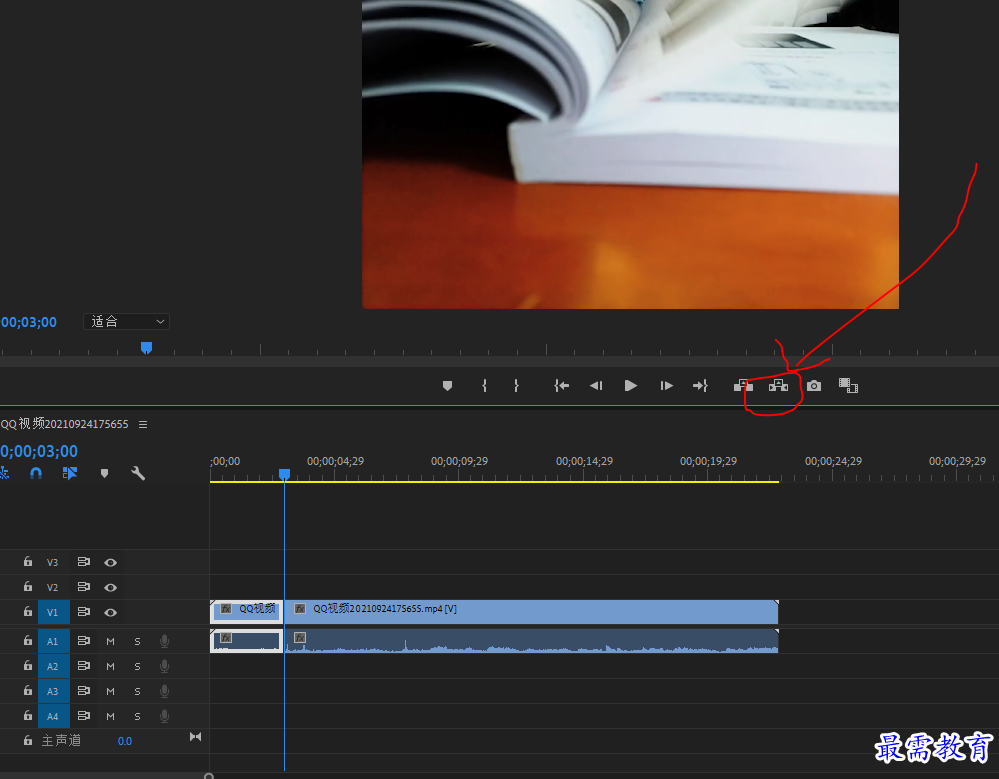Enable voice-over record on A1
Image resolution: width=999 pixels, height=779 pixels.
point(164,641)
